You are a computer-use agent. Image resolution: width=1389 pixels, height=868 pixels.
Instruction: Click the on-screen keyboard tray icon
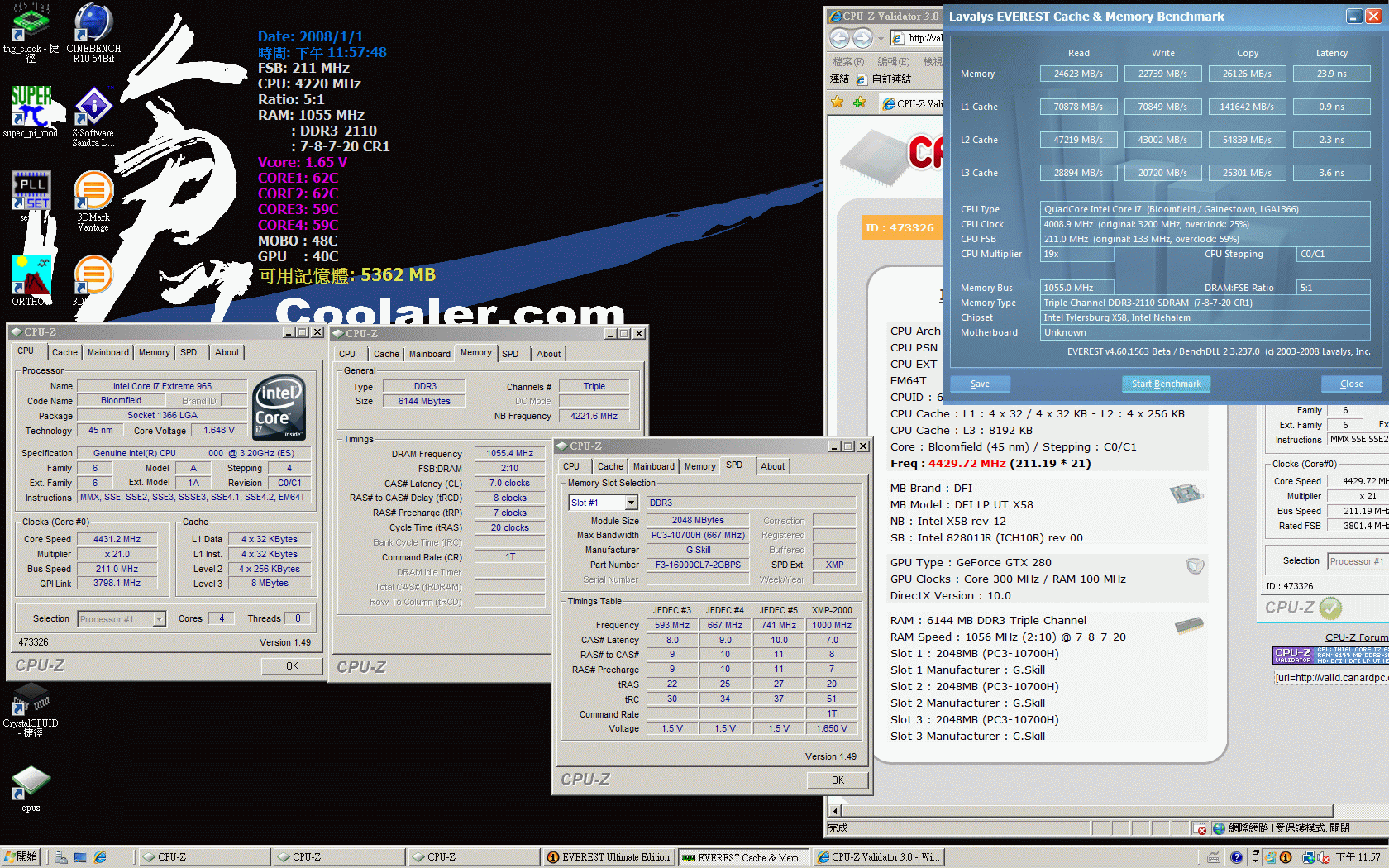(1213, 857)
